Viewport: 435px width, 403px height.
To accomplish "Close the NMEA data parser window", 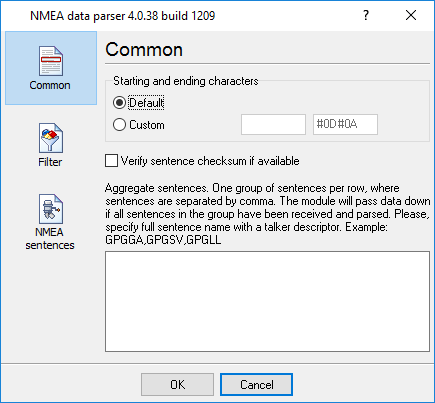I will (411, 15).
